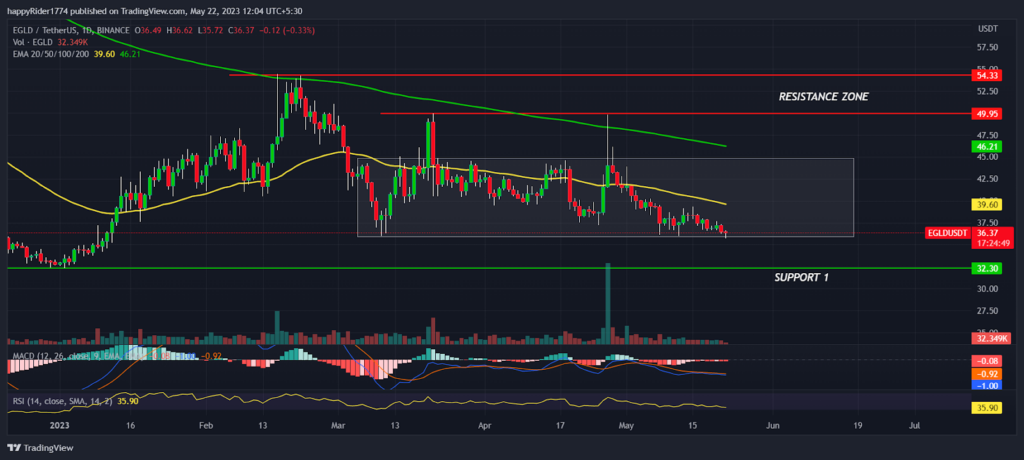Image resolution: width=1024 pixels, height=460 pixels.
Task: Click the Jul label on time axis
Action: pos(914,425)
